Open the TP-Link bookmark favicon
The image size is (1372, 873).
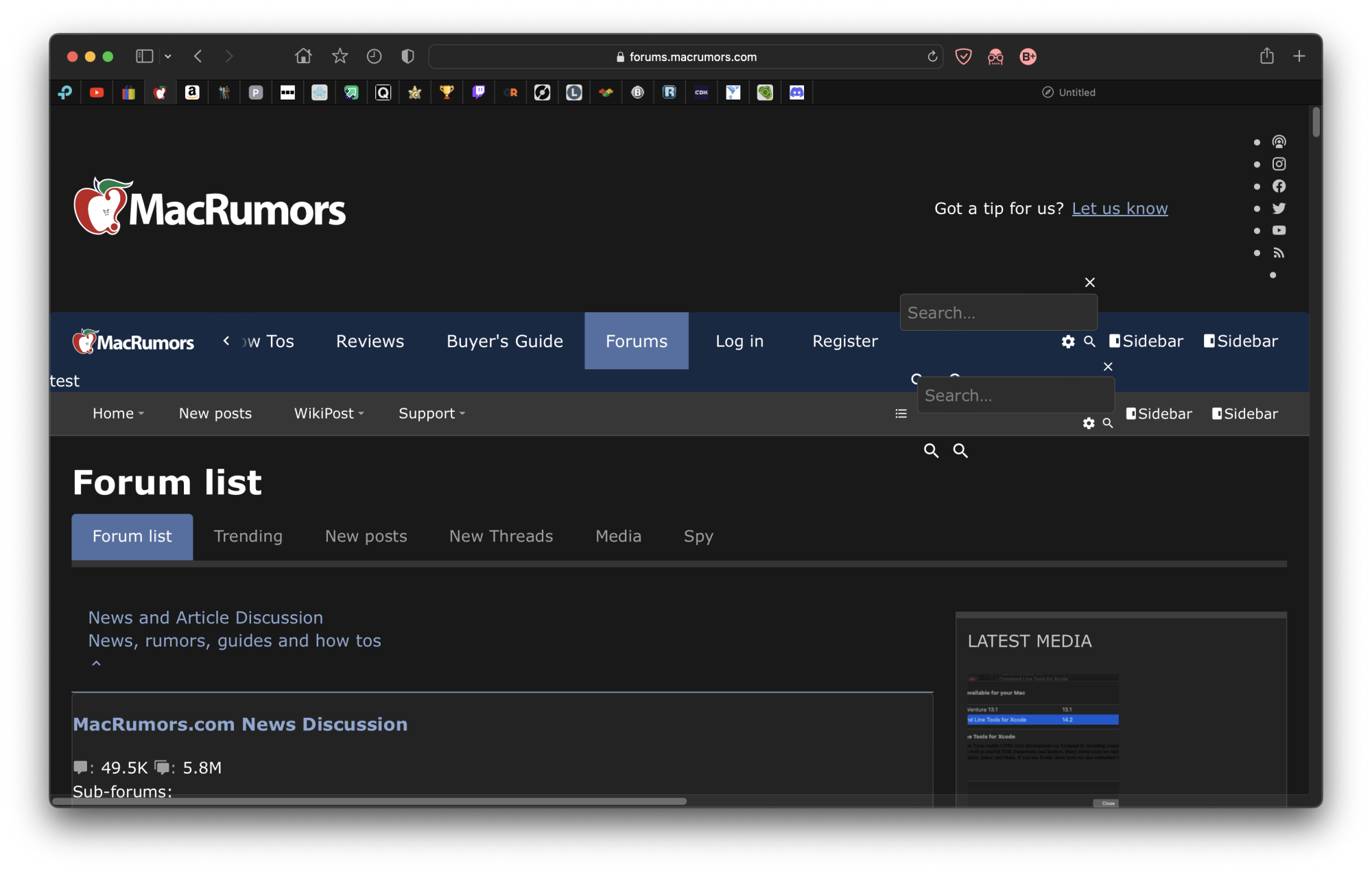coord(65,93)
